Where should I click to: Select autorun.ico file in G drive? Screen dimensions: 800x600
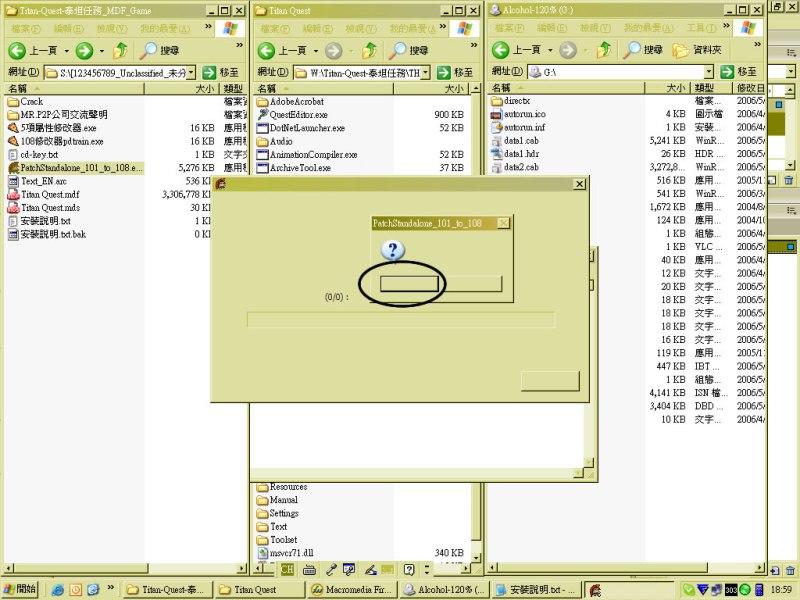pos(518,114)
